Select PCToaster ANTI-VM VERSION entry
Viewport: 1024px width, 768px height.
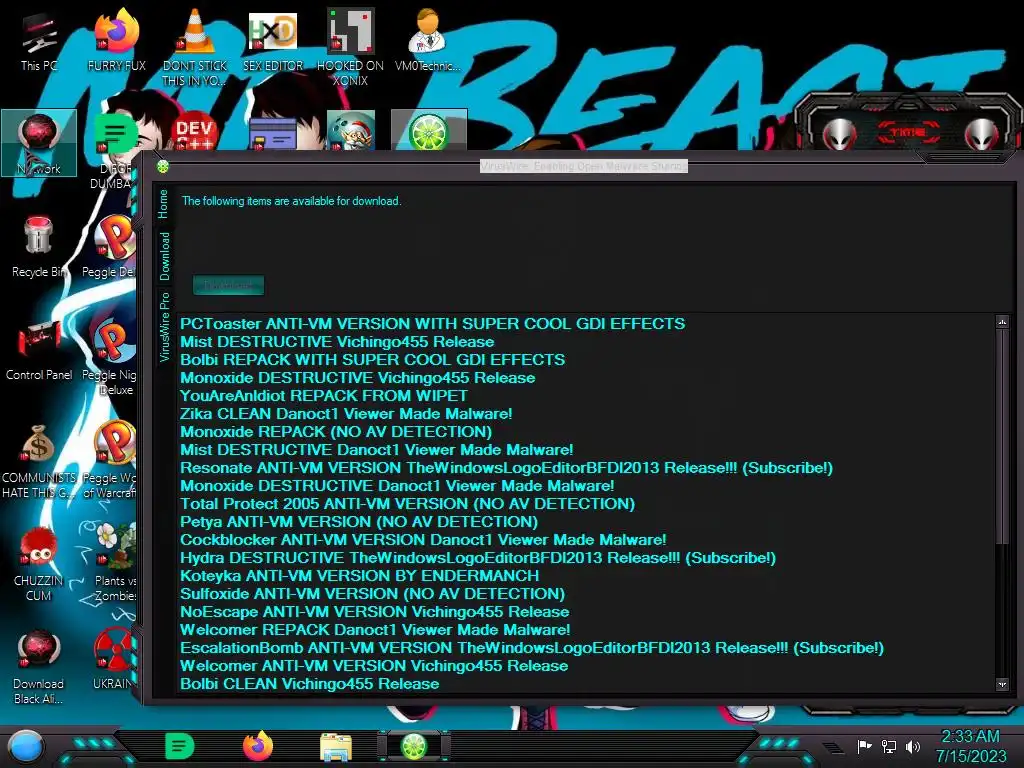pyautogui.click(x=432, y=324)
